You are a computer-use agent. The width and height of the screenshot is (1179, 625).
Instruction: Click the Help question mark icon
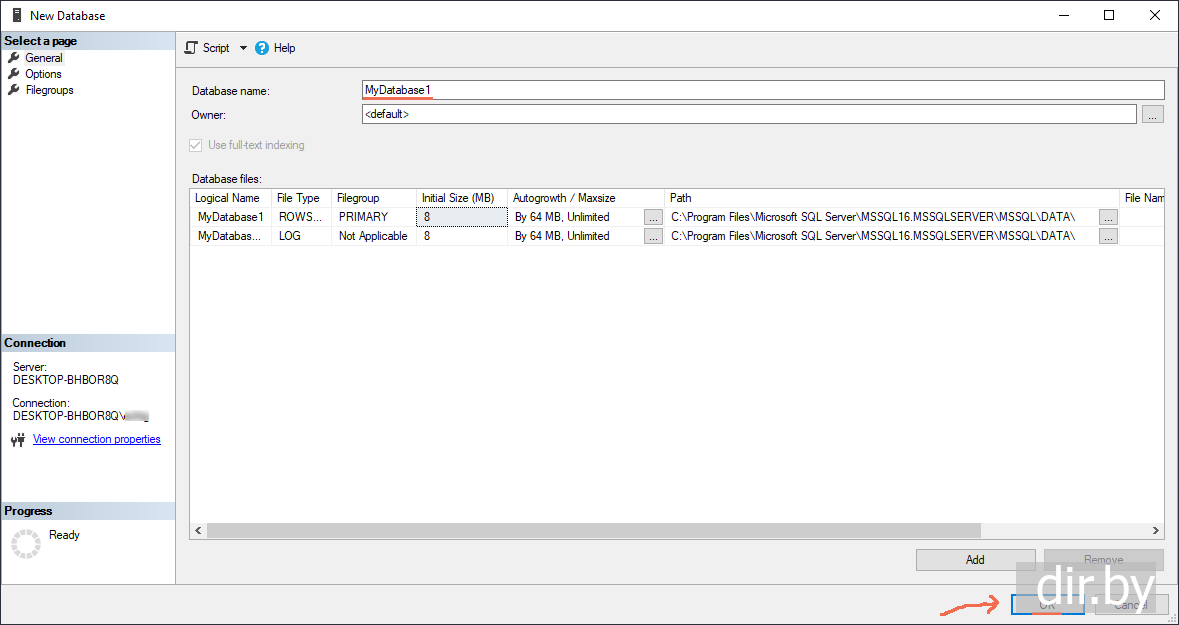pos(263,48)
